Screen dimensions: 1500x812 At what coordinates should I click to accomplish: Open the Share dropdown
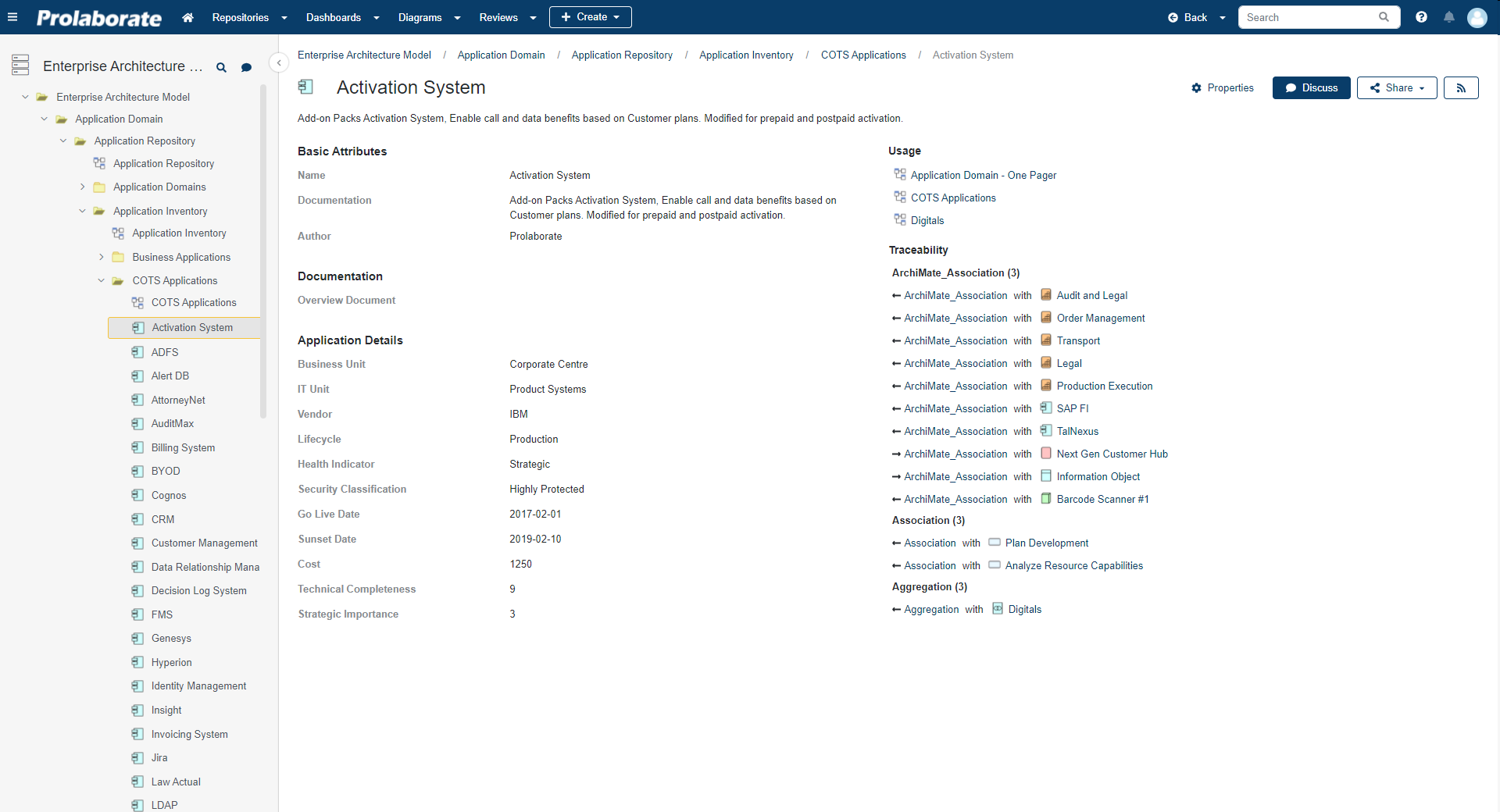coord(1397,88)
